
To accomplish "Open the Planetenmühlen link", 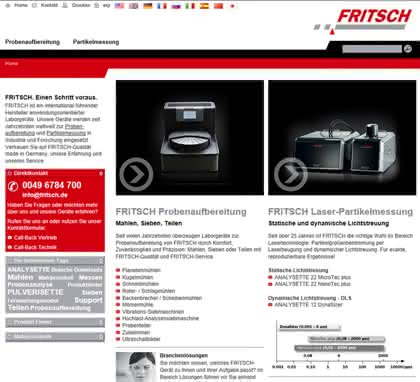I will (141, 270).
